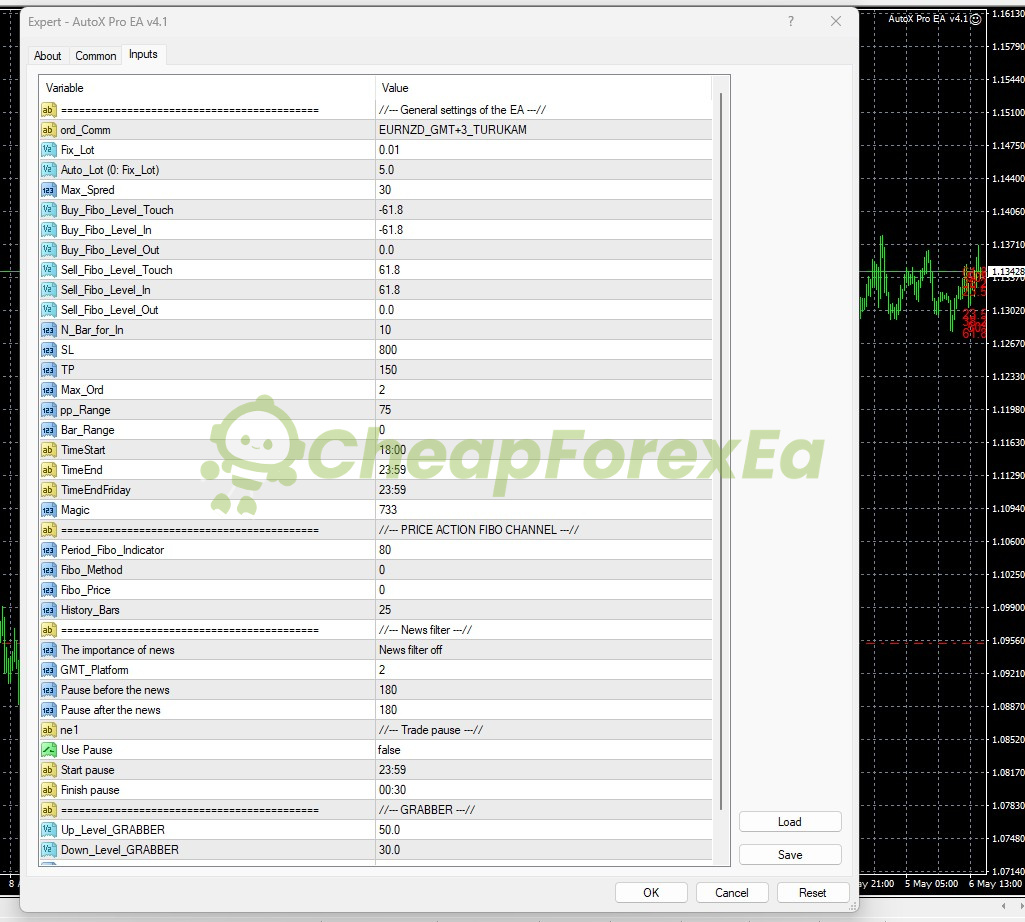1025x922 pixels.
Task: Click the integer icon beside N_Bar_for_In
Action: [x=49, y=330]
